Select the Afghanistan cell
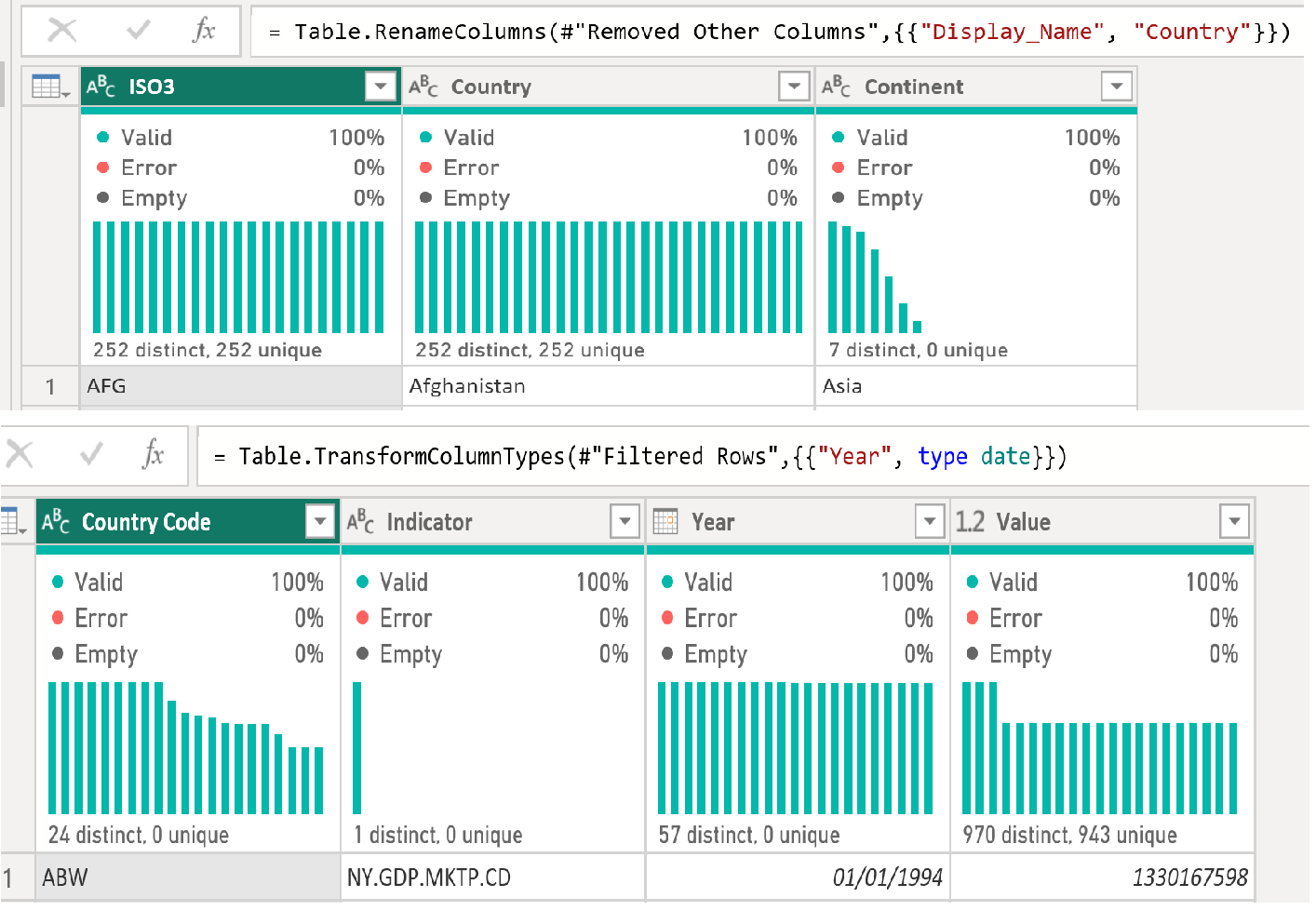1316x911 pixels. [x=609, y=386]
